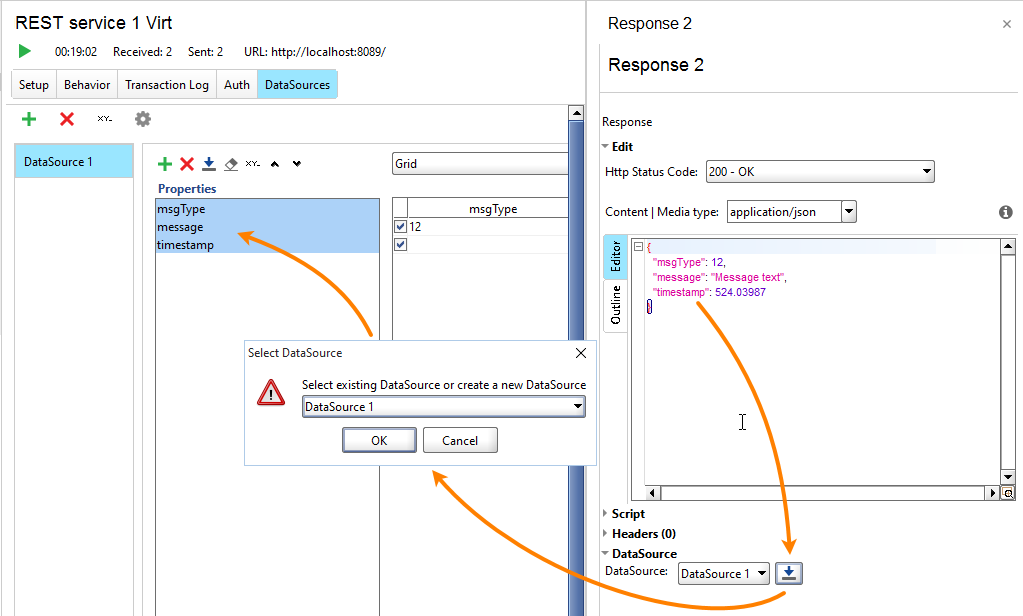Viewport: 1023px width, 616px height.
Task: Add a new DataSource with plus icon
Action: point(28,118)
